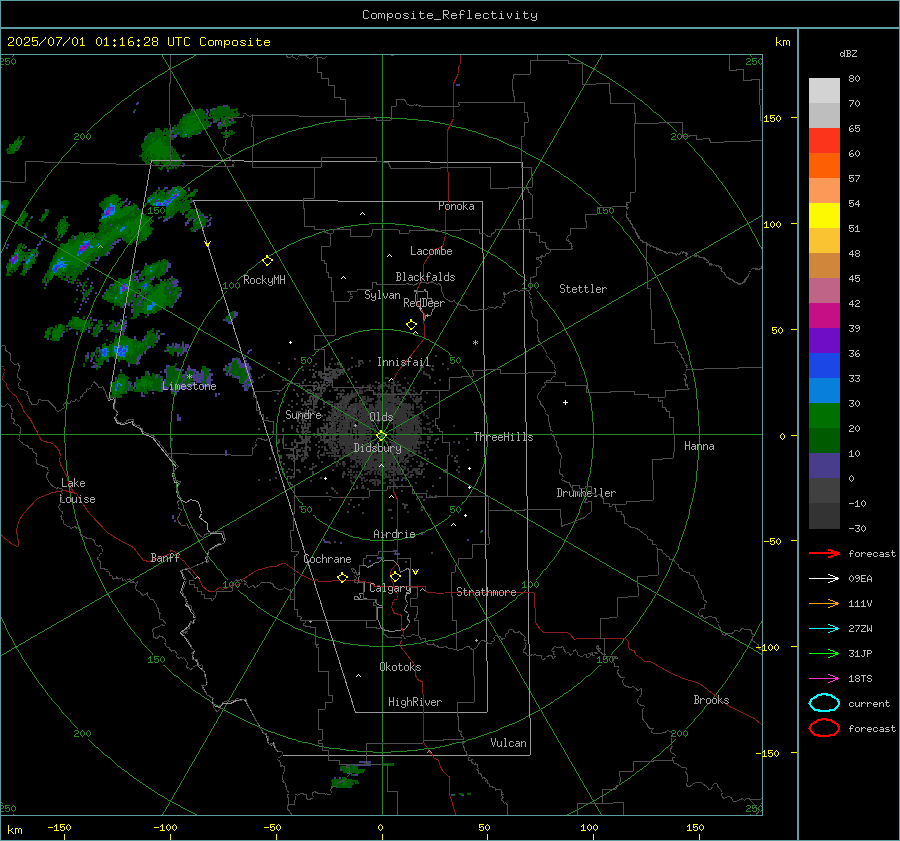Click the Stettler city label
900x841 pixels.
point(583,289)
